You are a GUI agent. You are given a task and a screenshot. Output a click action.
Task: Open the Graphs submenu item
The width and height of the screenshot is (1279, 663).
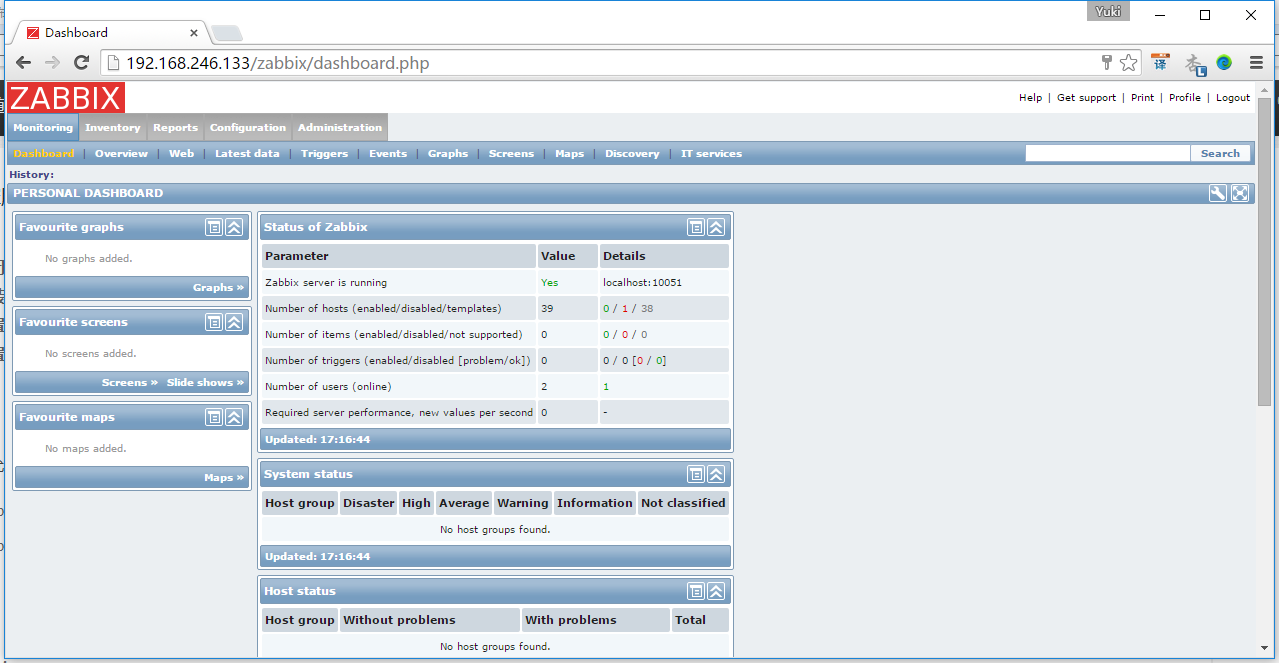tap(448, 154)
